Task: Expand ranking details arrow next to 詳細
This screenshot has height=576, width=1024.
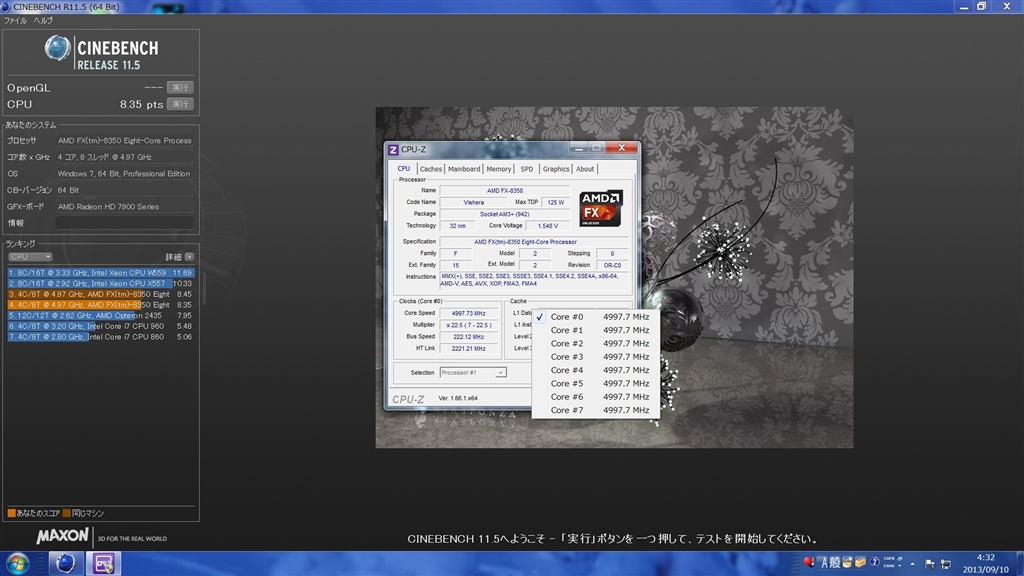Action: point(189,257)
